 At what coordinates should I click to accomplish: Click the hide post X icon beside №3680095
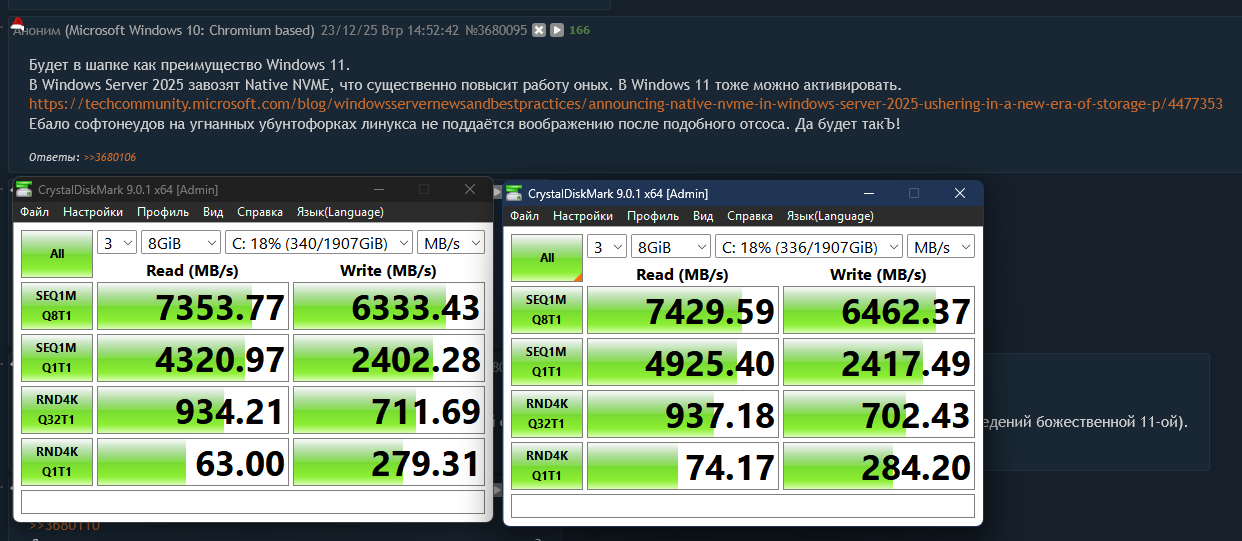538,30
